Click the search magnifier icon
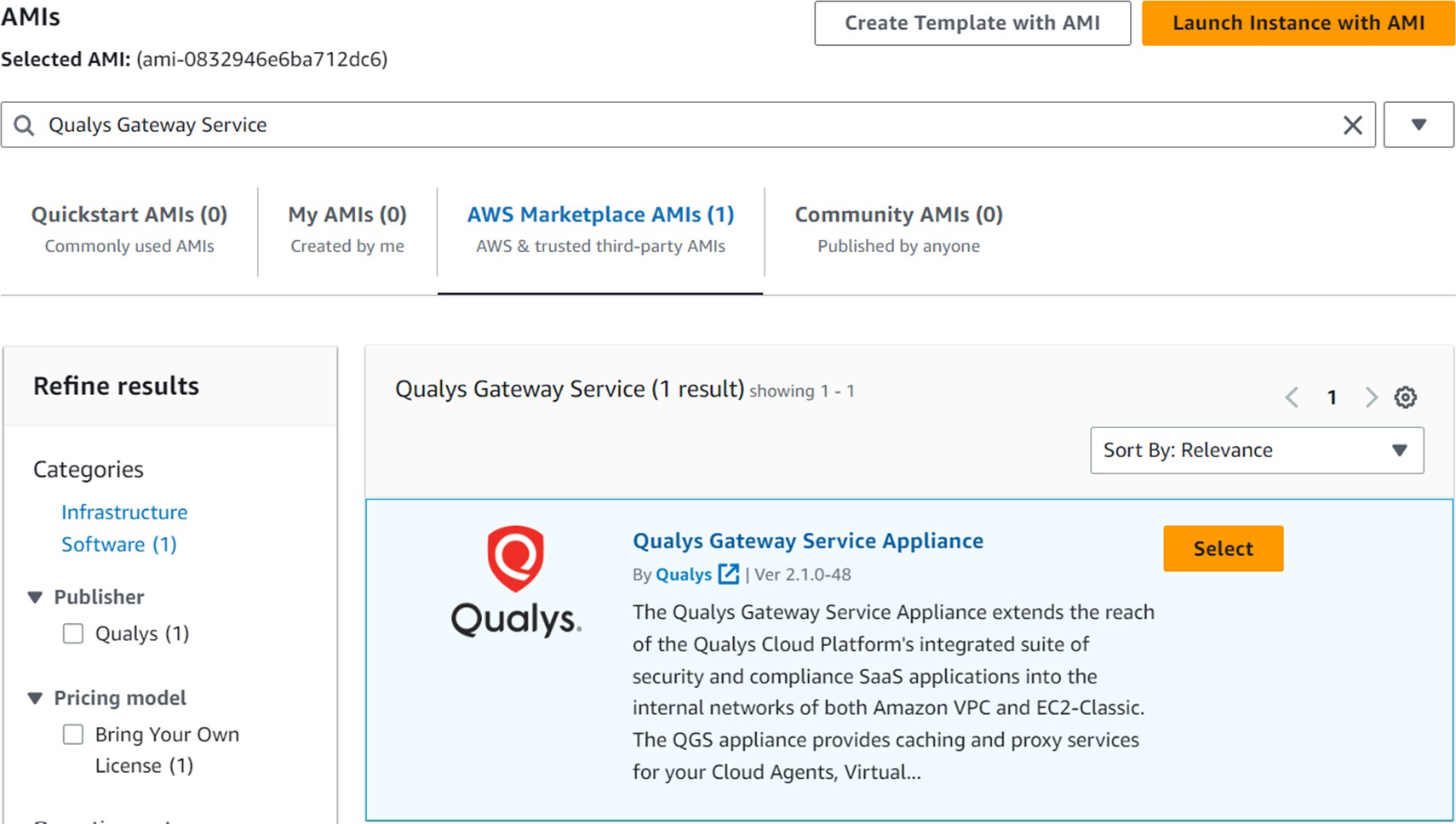Viewport: 1456px width, 824px height. click(x=25, y=125)
